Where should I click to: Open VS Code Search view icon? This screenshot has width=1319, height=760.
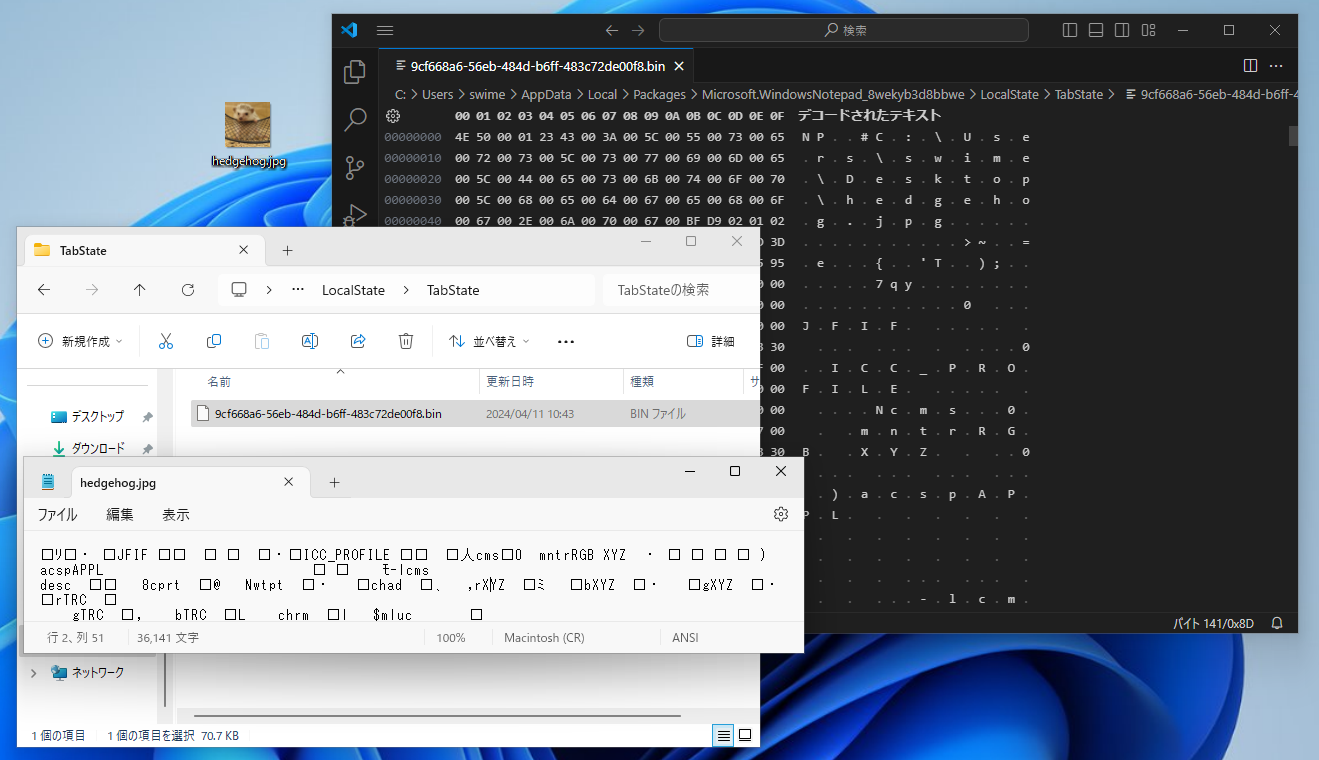tap(355, 121)
